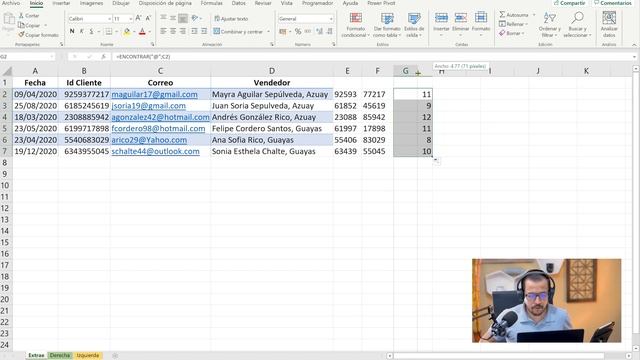Toggle italic (K) formatting
This screenshot has height=360, width=640.
pyautogui.click(x=82, y=31)
